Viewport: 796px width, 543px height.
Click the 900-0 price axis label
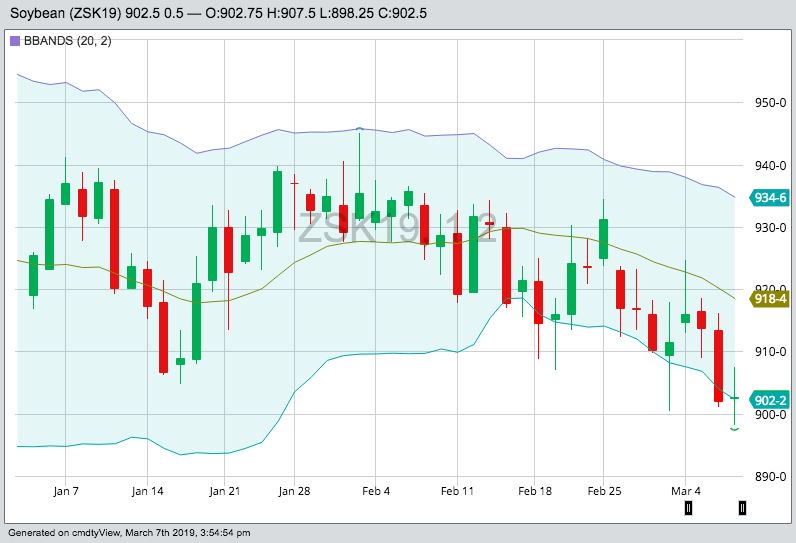[770, 415]
